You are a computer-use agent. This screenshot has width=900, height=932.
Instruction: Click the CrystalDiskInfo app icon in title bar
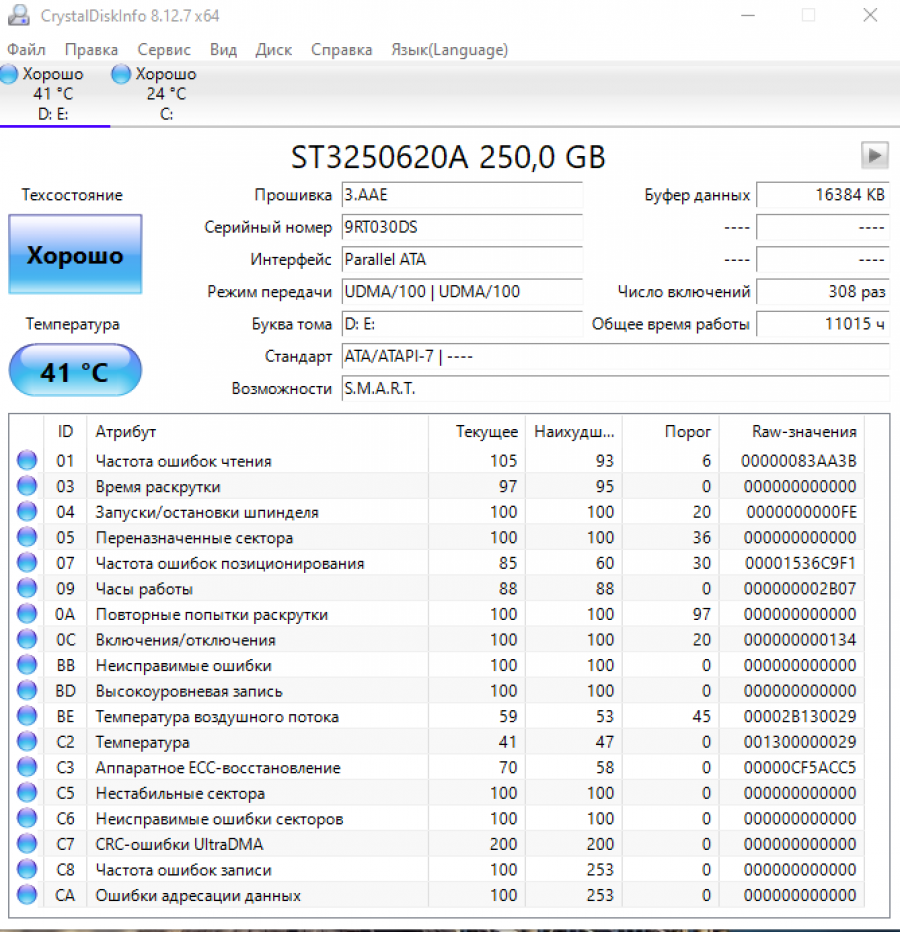click(17, 16)
